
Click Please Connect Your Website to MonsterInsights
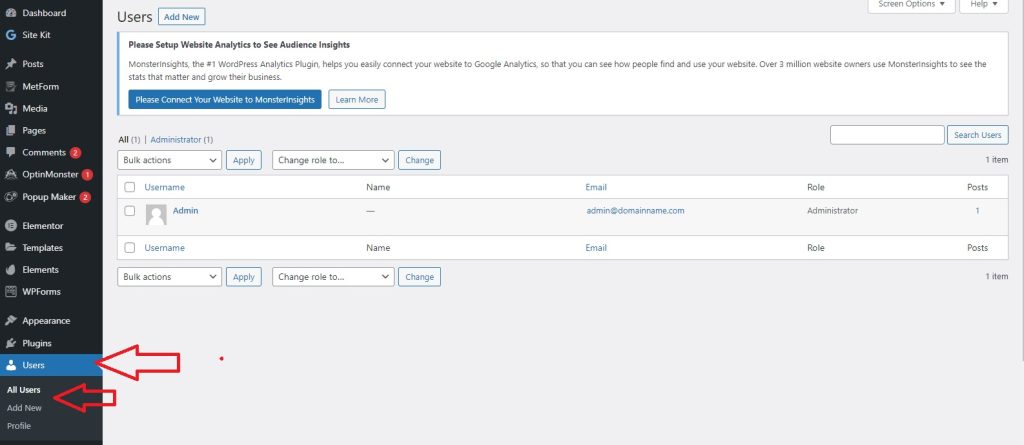tap(225, 99)
